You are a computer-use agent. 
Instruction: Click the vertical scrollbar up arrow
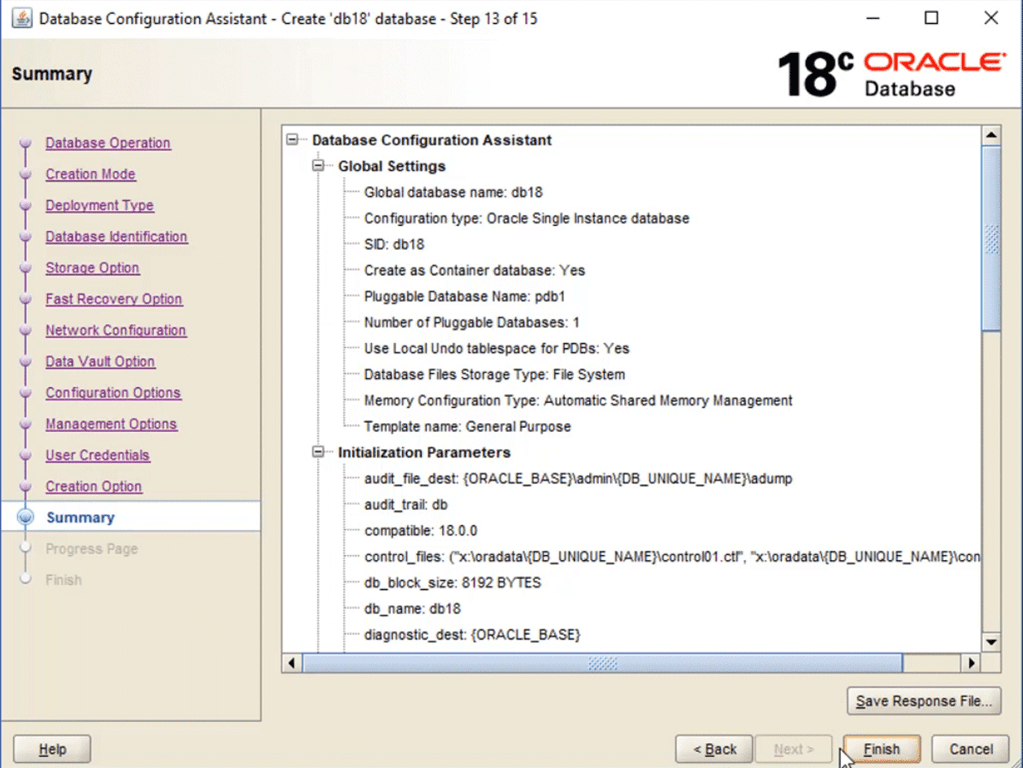pyautogui.click(x=991, y=136)
